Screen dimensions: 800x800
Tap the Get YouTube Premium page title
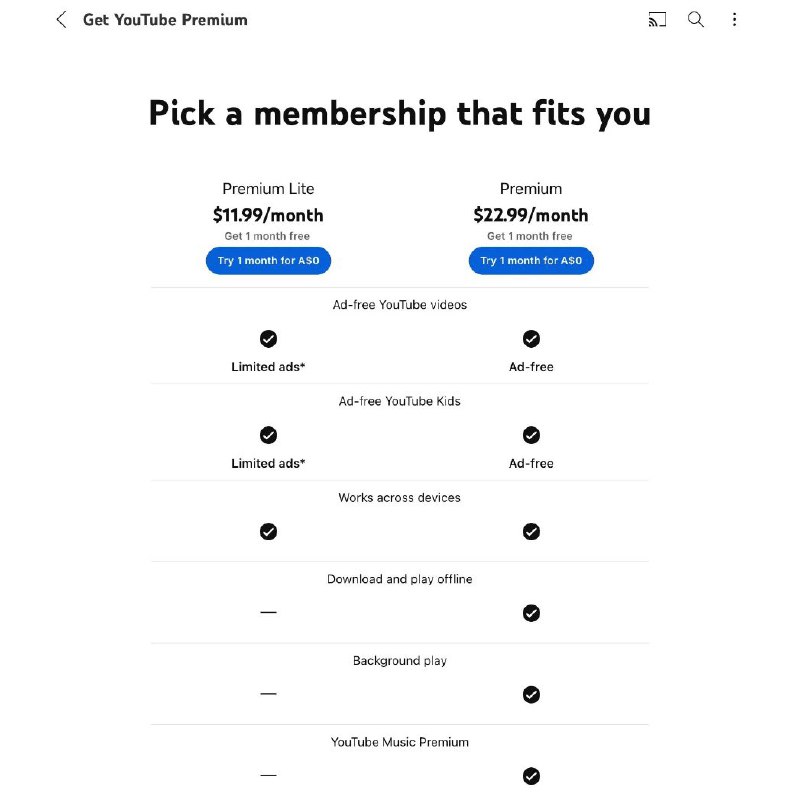pos(165,20)
